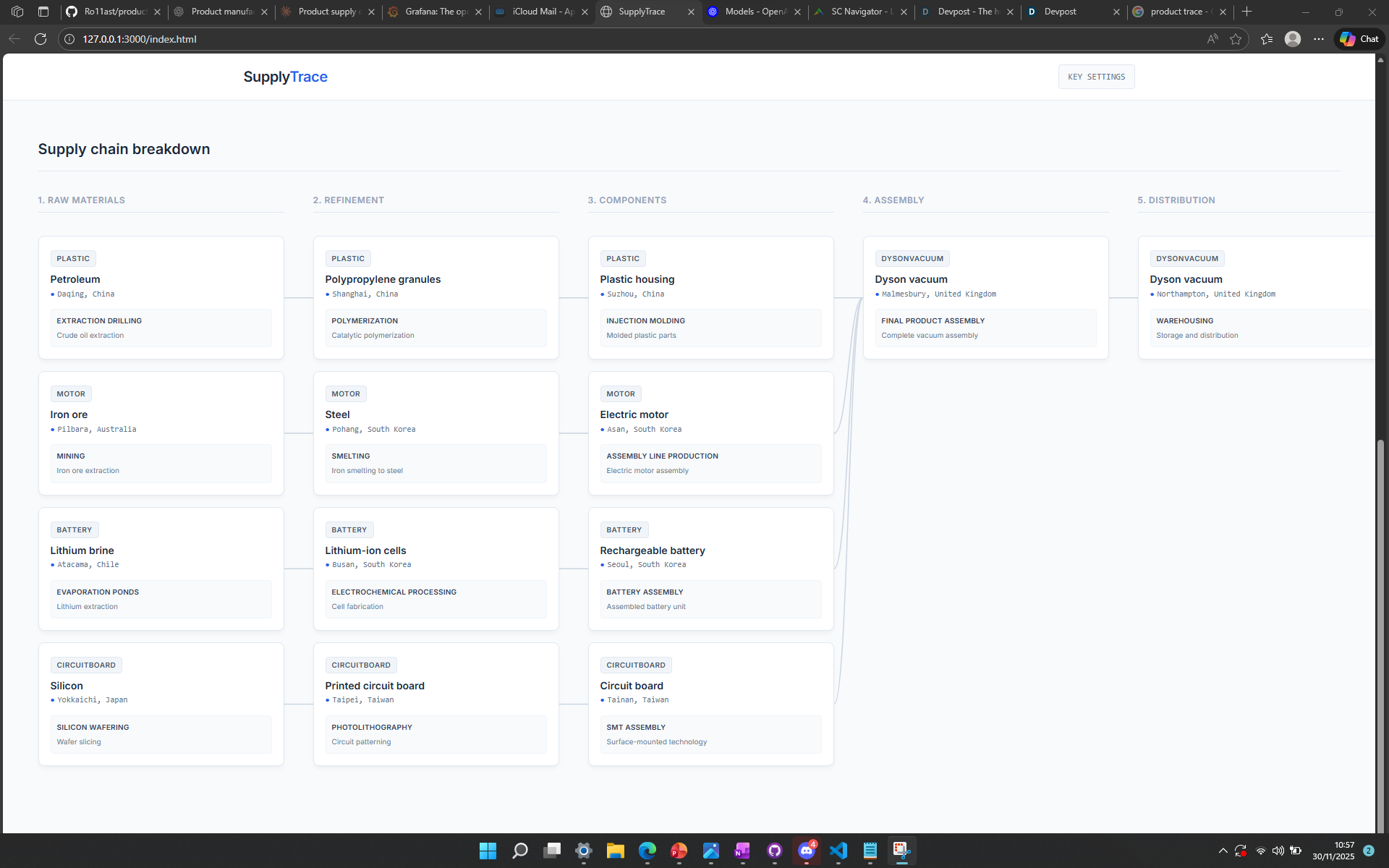
Task: Click the SupplyTrace logo link
Action: click(285, 77)
